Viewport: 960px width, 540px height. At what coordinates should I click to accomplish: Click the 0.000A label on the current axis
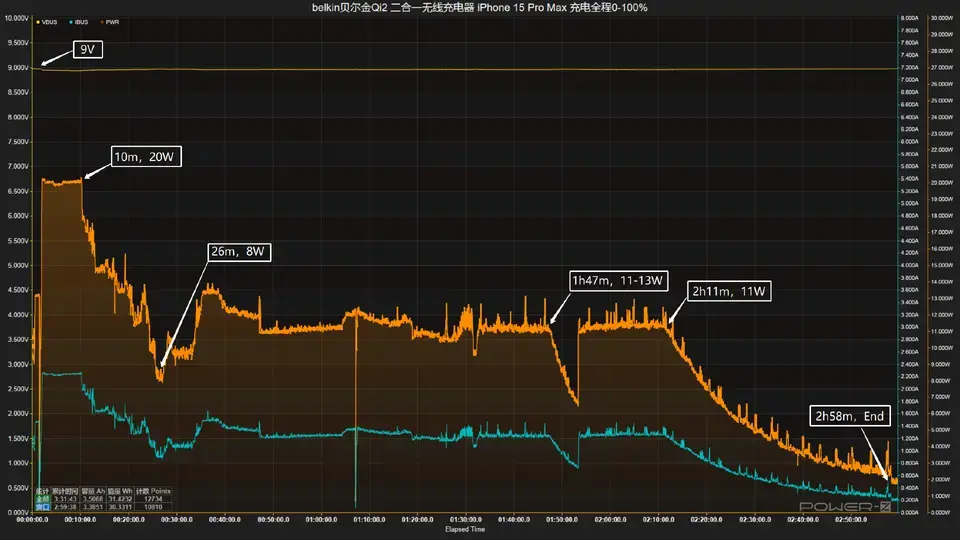click(x=910, y=512)
